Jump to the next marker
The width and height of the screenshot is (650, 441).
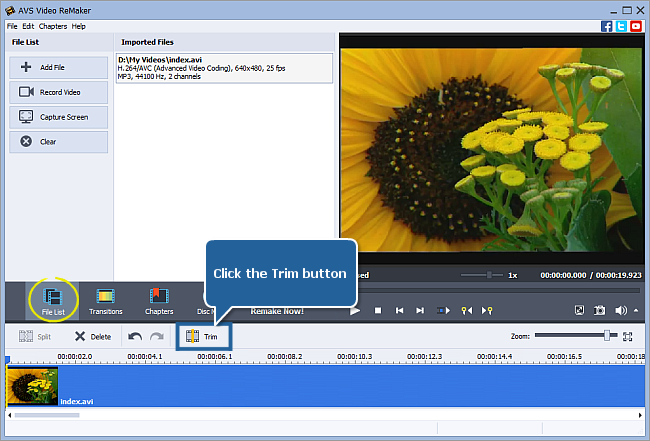(487, 310)
